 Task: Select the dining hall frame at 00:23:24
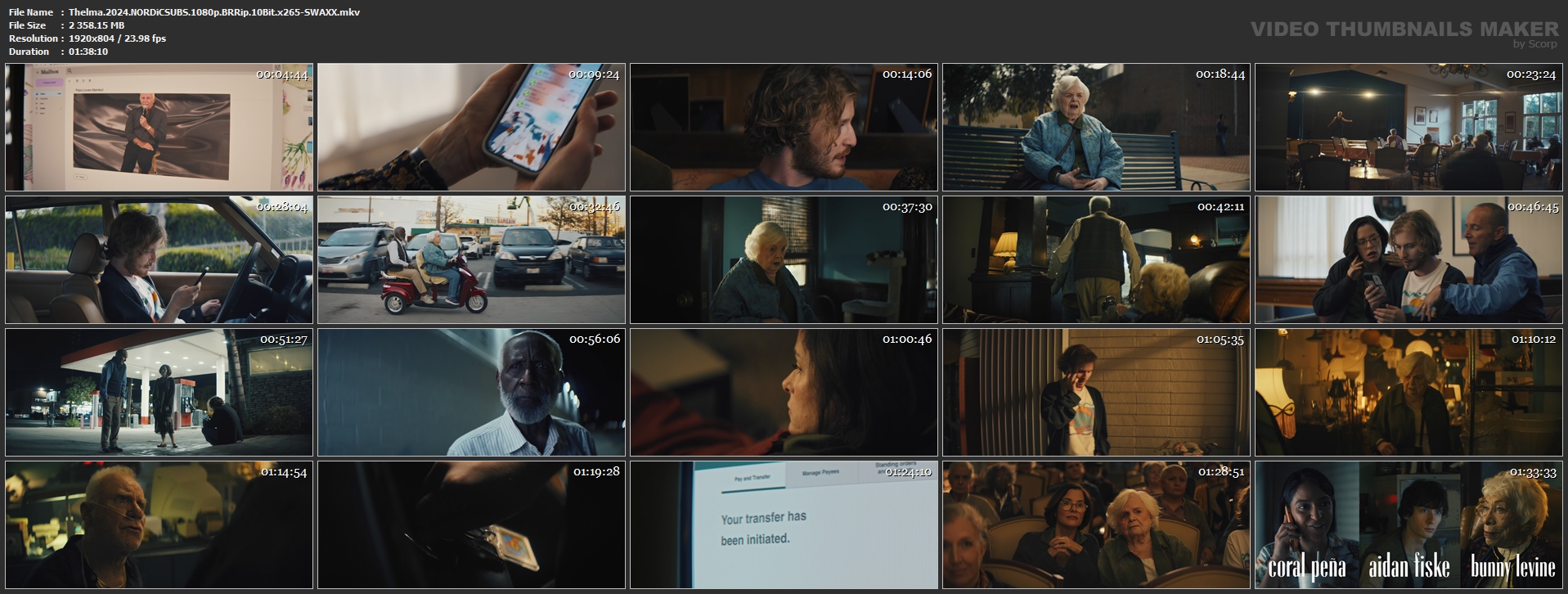point(1409,128)
